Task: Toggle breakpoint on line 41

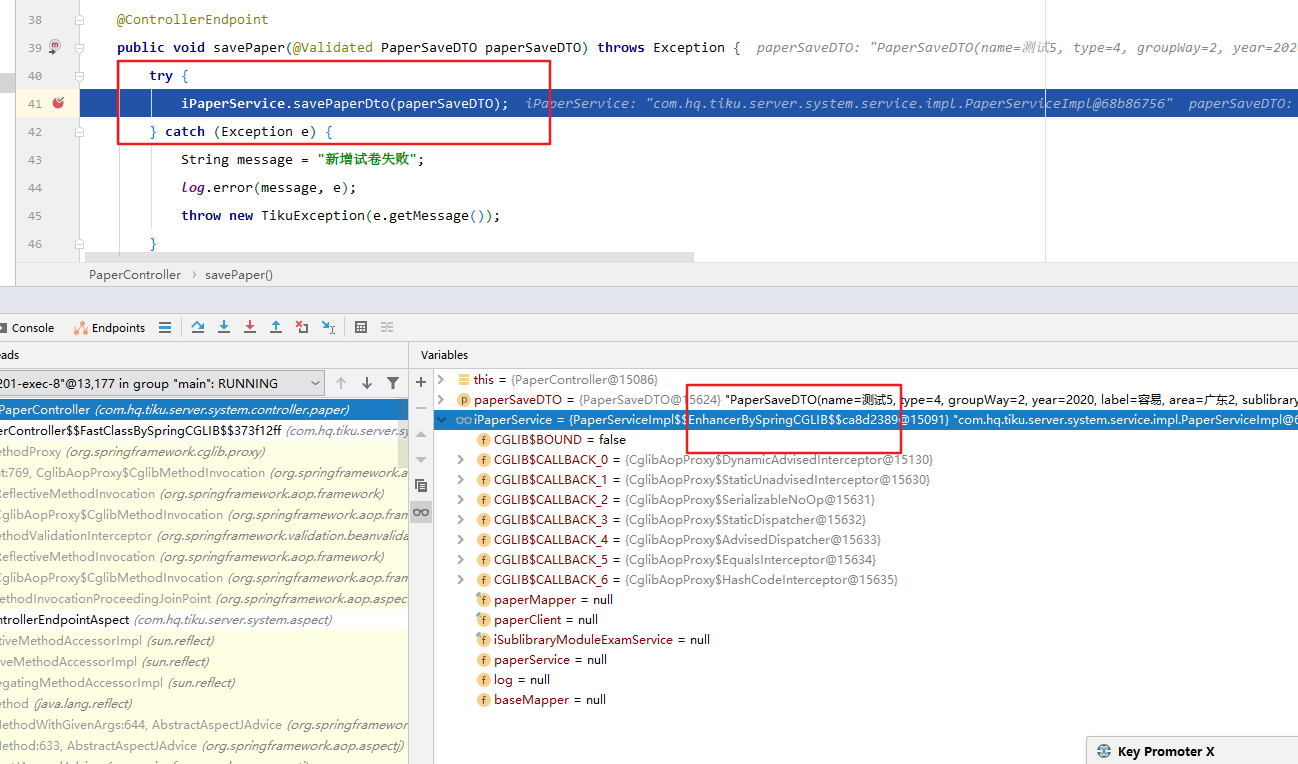Action: (59, 102)
